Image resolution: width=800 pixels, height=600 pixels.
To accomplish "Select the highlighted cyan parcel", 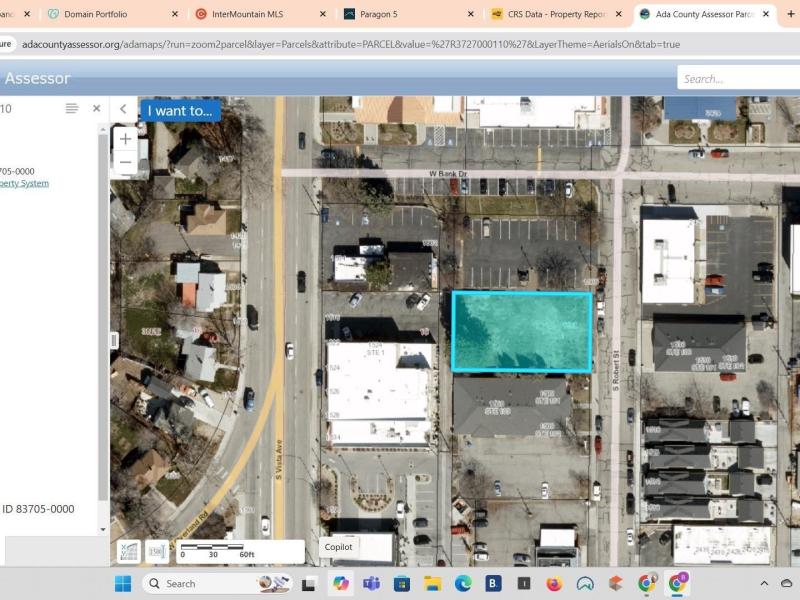I will pyautogui.click(x=521, y=332).
